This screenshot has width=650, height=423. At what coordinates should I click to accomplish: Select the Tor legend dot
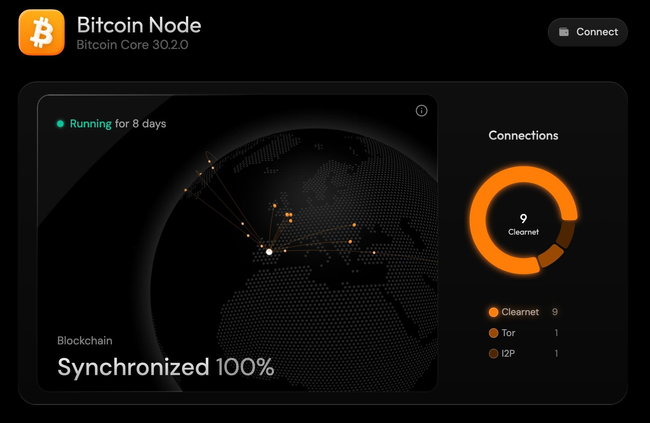tap(493, 333)
